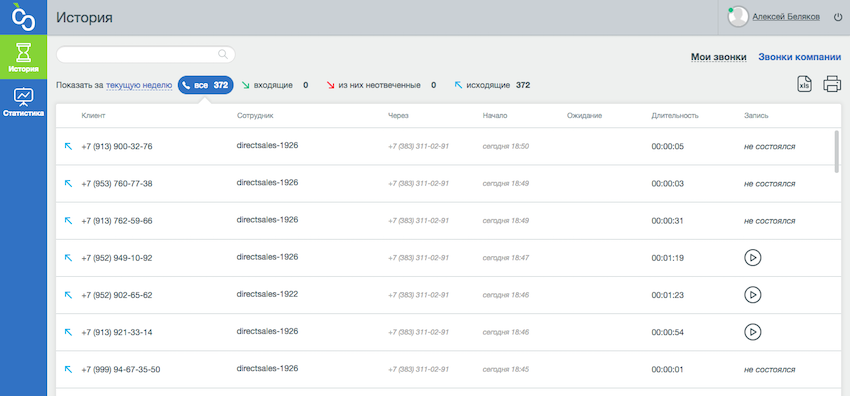The width and height of the screenshot is (850, 396).
Task: Play recording for call +7 (952) 902-65-62
Action: pos(752,295)
